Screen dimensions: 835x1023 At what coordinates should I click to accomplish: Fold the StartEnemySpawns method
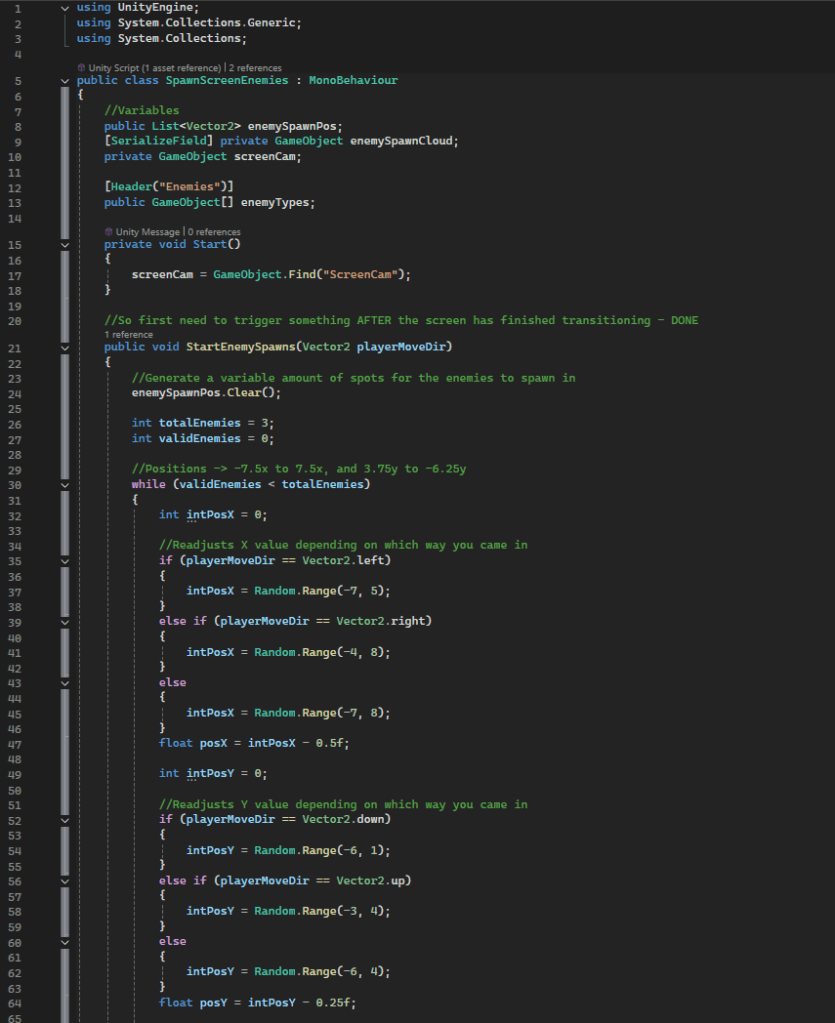coord(65,347)
